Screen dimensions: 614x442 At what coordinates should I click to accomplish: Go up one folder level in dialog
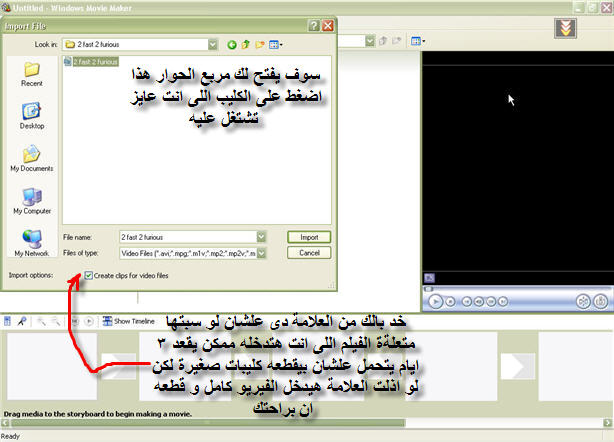click(245, 44)
